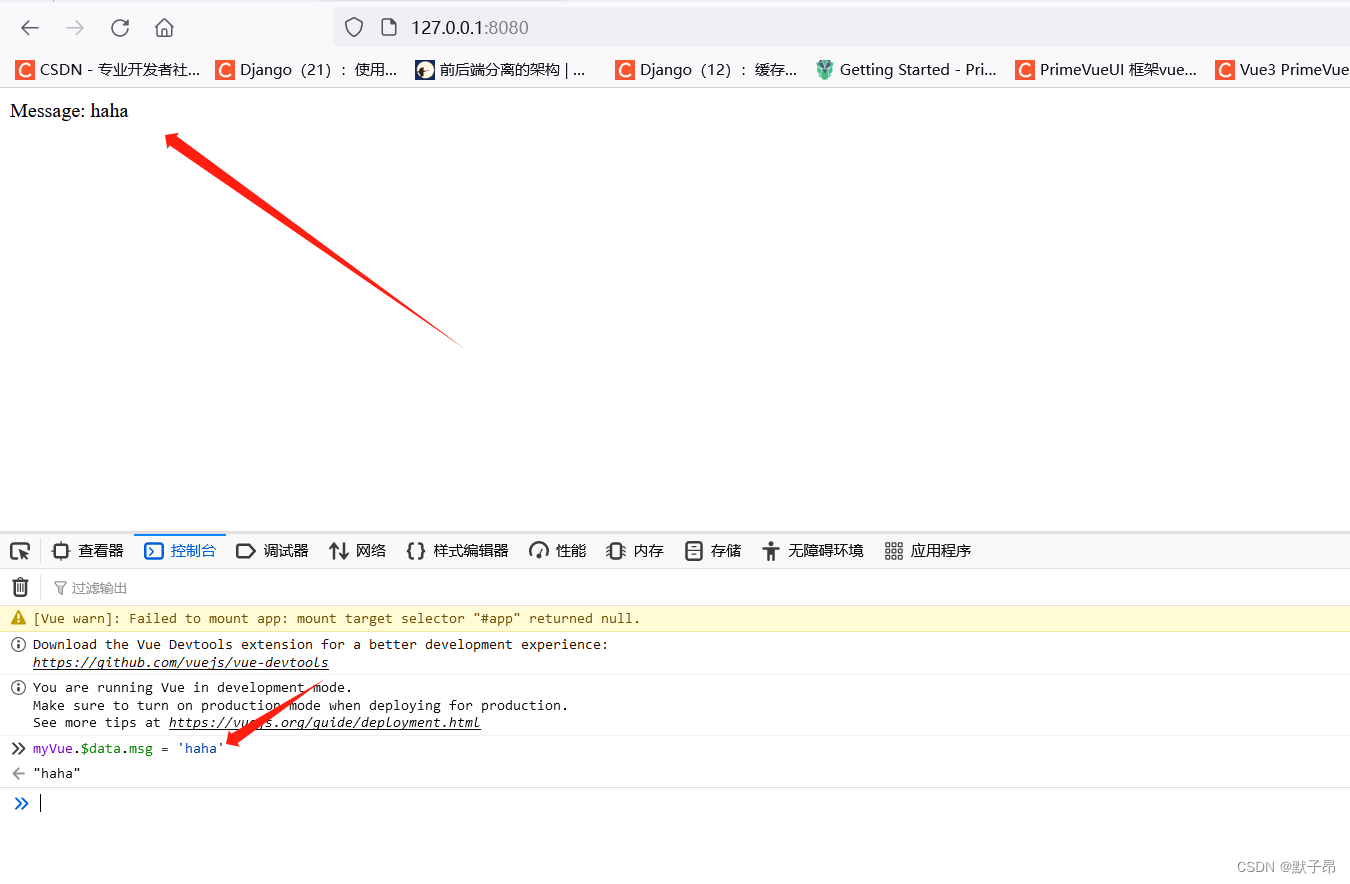This screenshot has height=884, width=1350.
Task: Switch to the 网络 network tab
Action: [x=357, y=551]
